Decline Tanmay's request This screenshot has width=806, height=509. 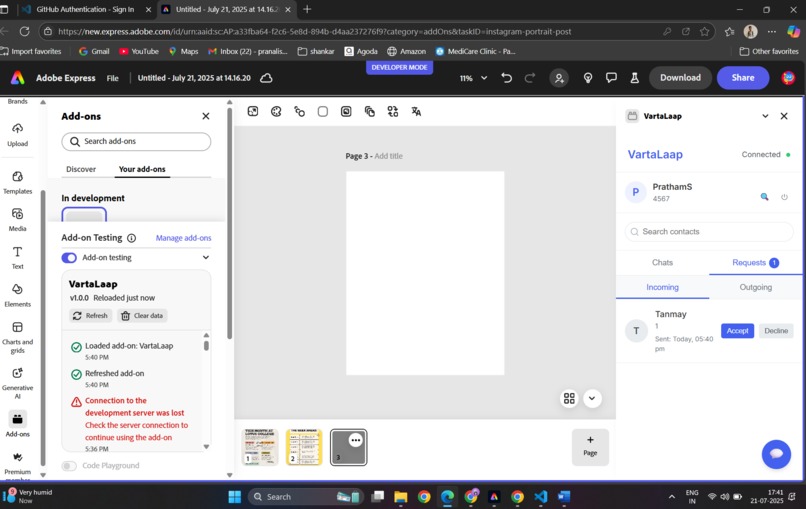point(776,331)
